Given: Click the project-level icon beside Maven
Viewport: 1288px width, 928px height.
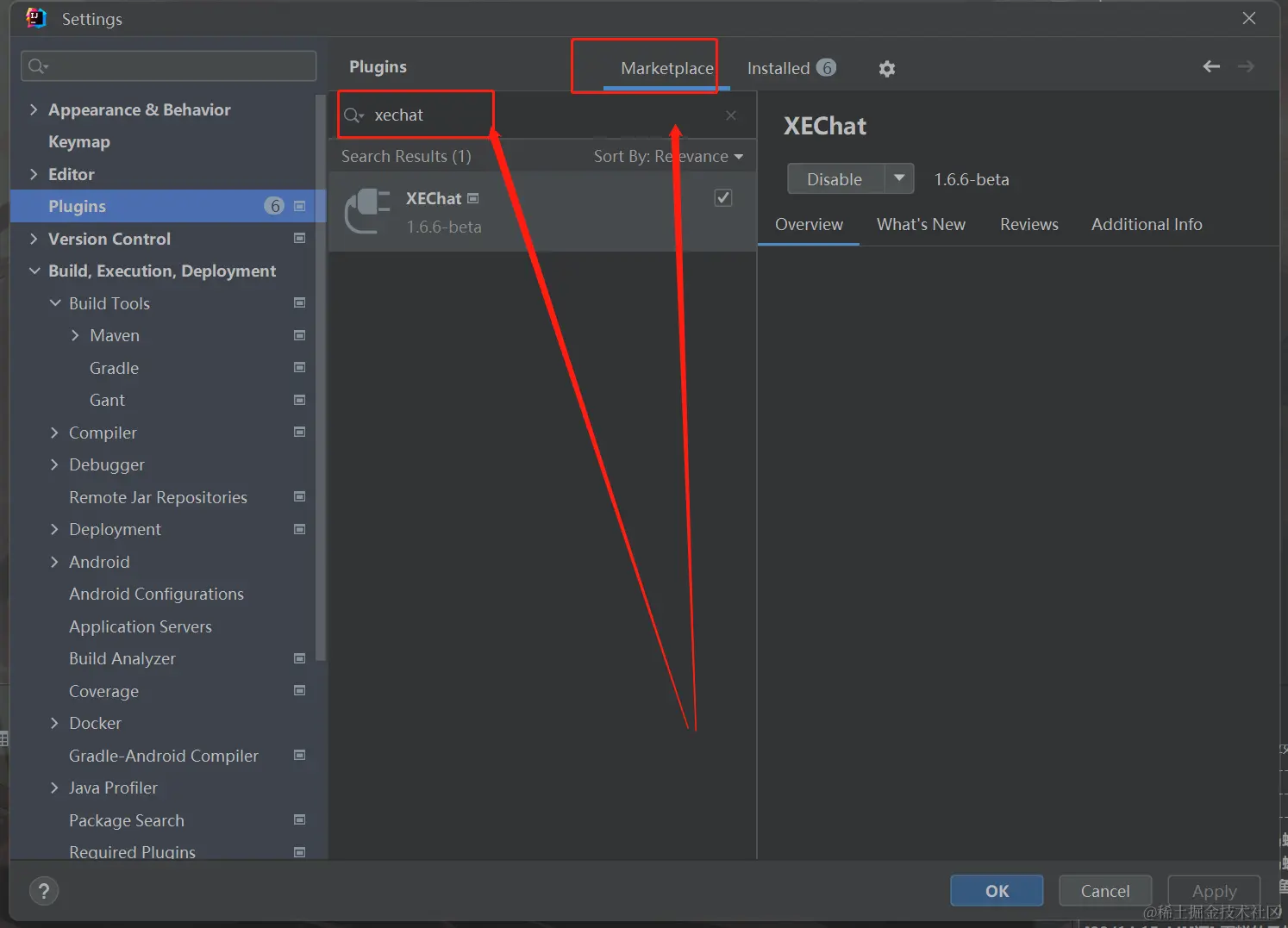Looking at the screenshot, I should [x=300, y=335].
